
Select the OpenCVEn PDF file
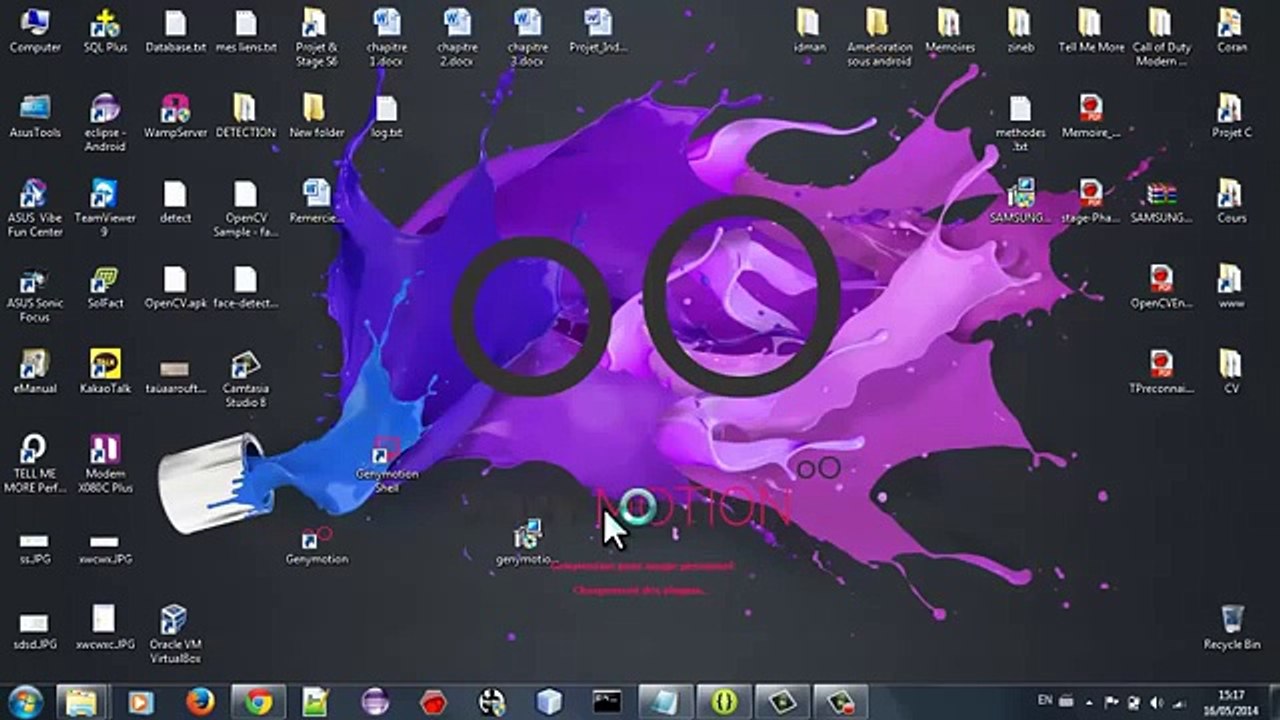tap(1161, 287)
